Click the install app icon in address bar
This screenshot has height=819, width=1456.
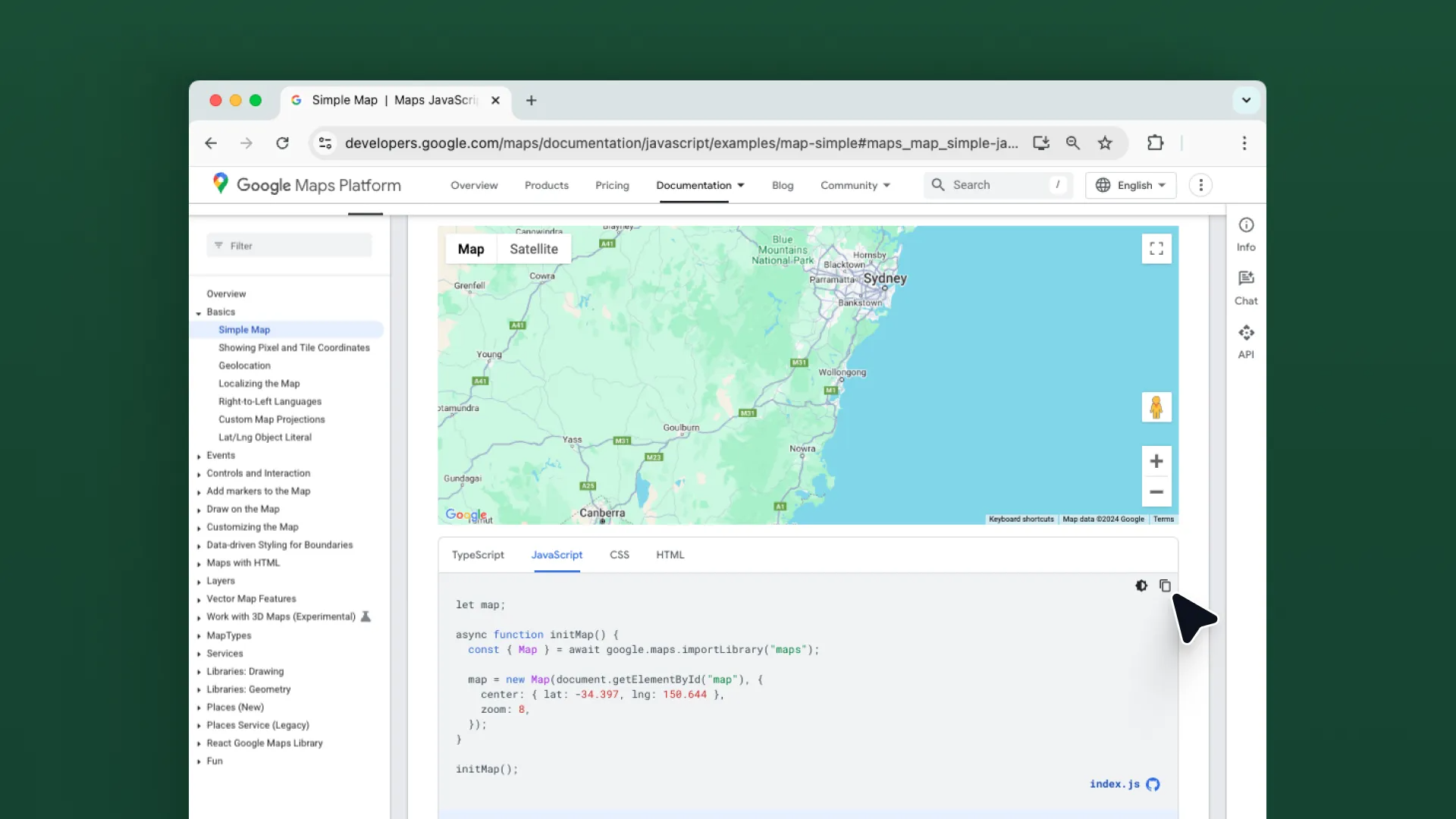point(1041,143)
